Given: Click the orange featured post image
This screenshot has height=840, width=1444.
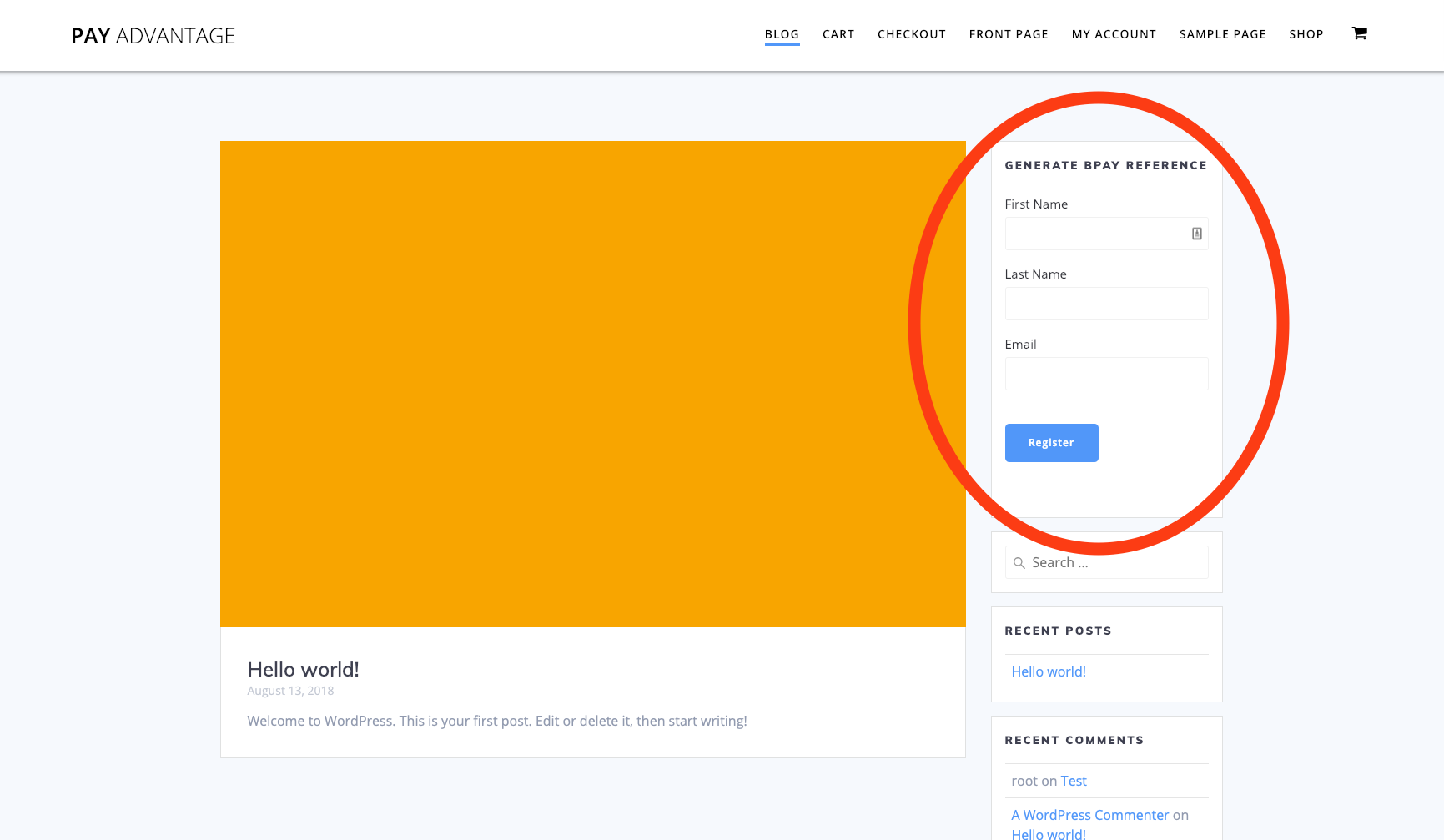Looking at the screenshot, I should tap(592, 384).
